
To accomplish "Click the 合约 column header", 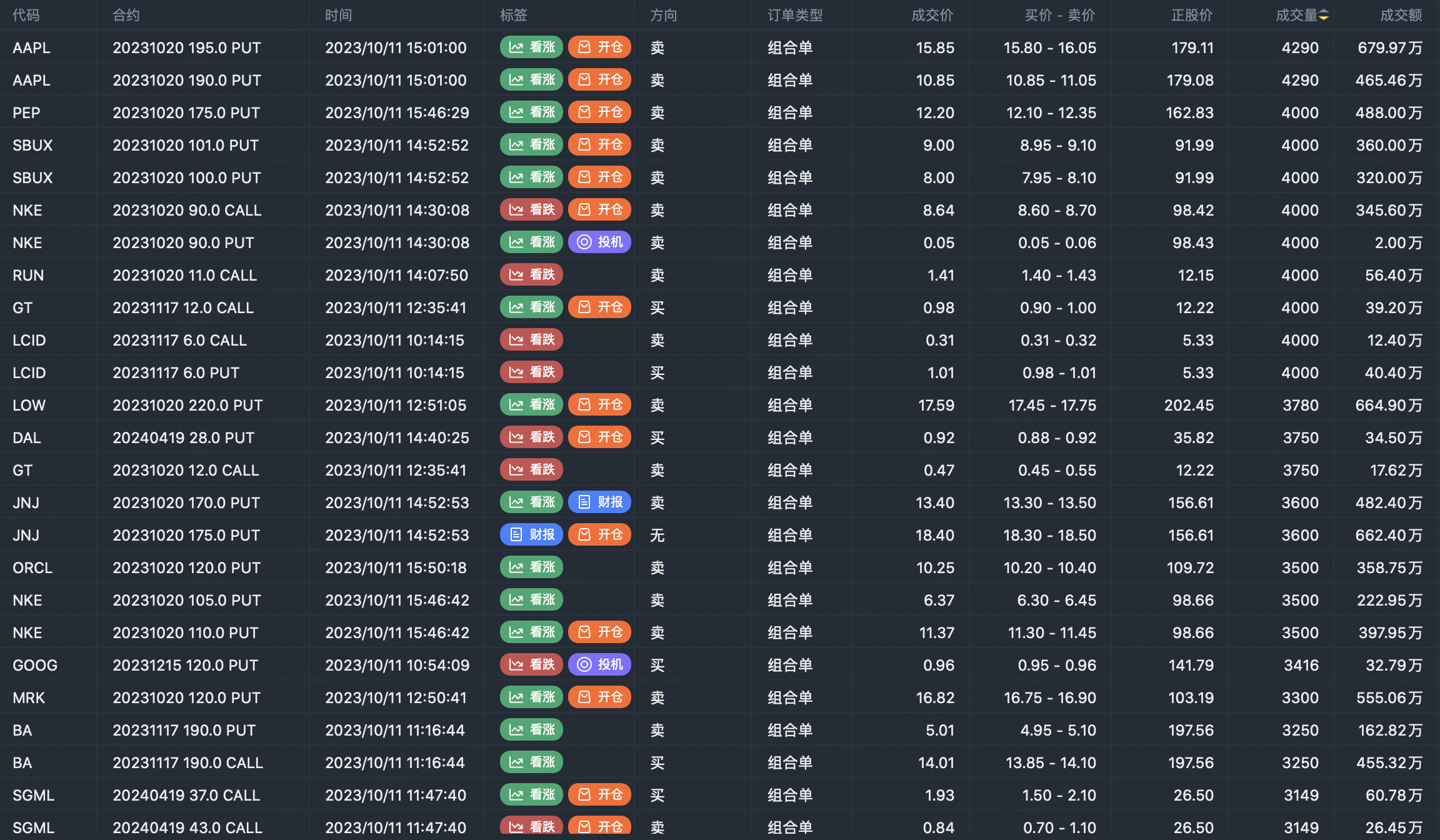I will tap(126, 15).
